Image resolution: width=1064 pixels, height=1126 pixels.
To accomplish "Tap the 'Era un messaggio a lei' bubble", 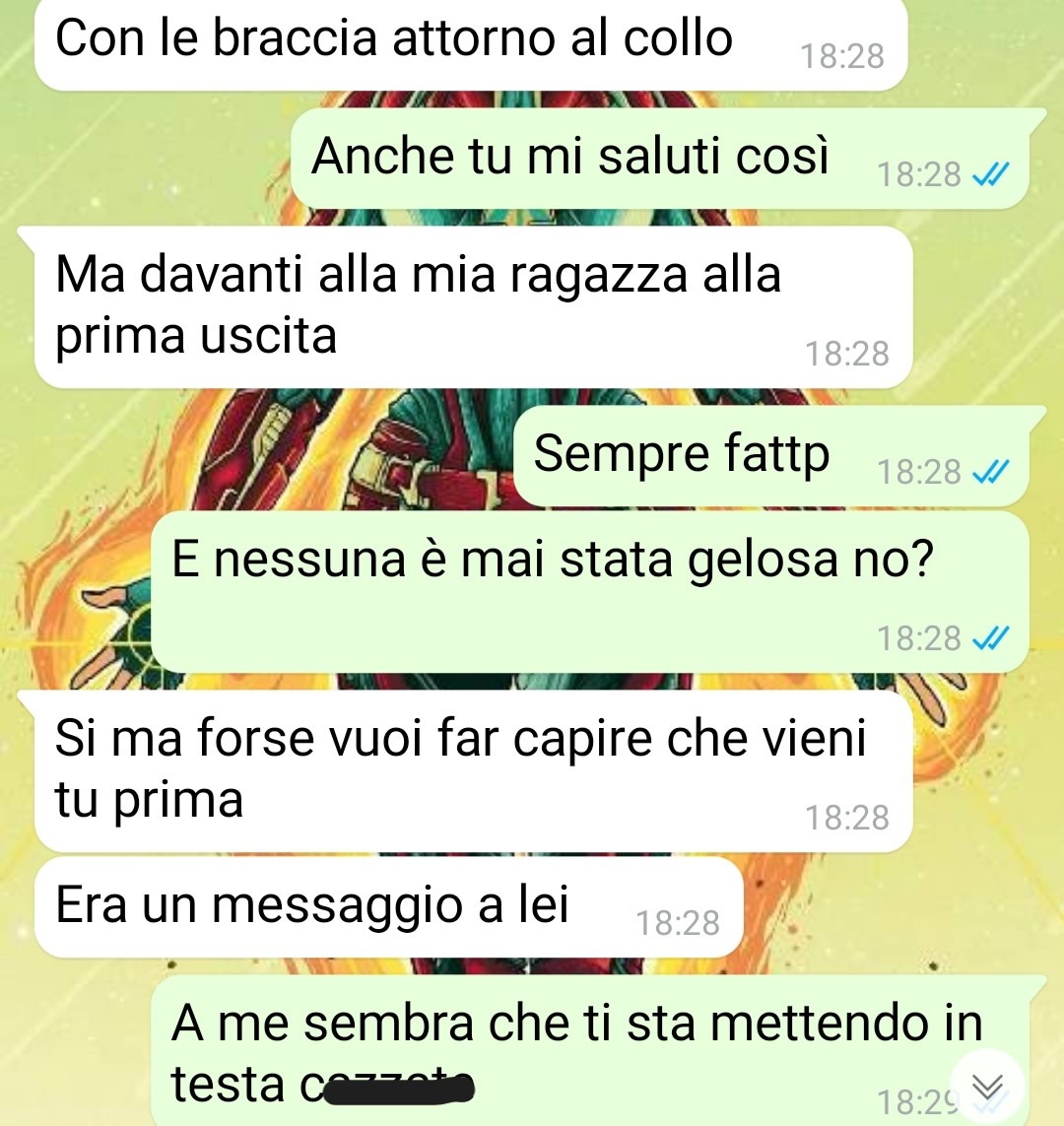I will click(388, 907).
